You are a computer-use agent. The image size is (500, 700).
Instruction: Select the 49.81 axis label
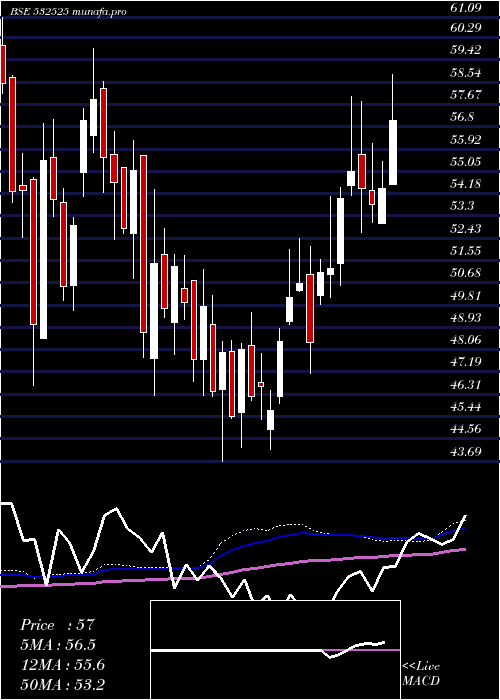tap(466, 296)
